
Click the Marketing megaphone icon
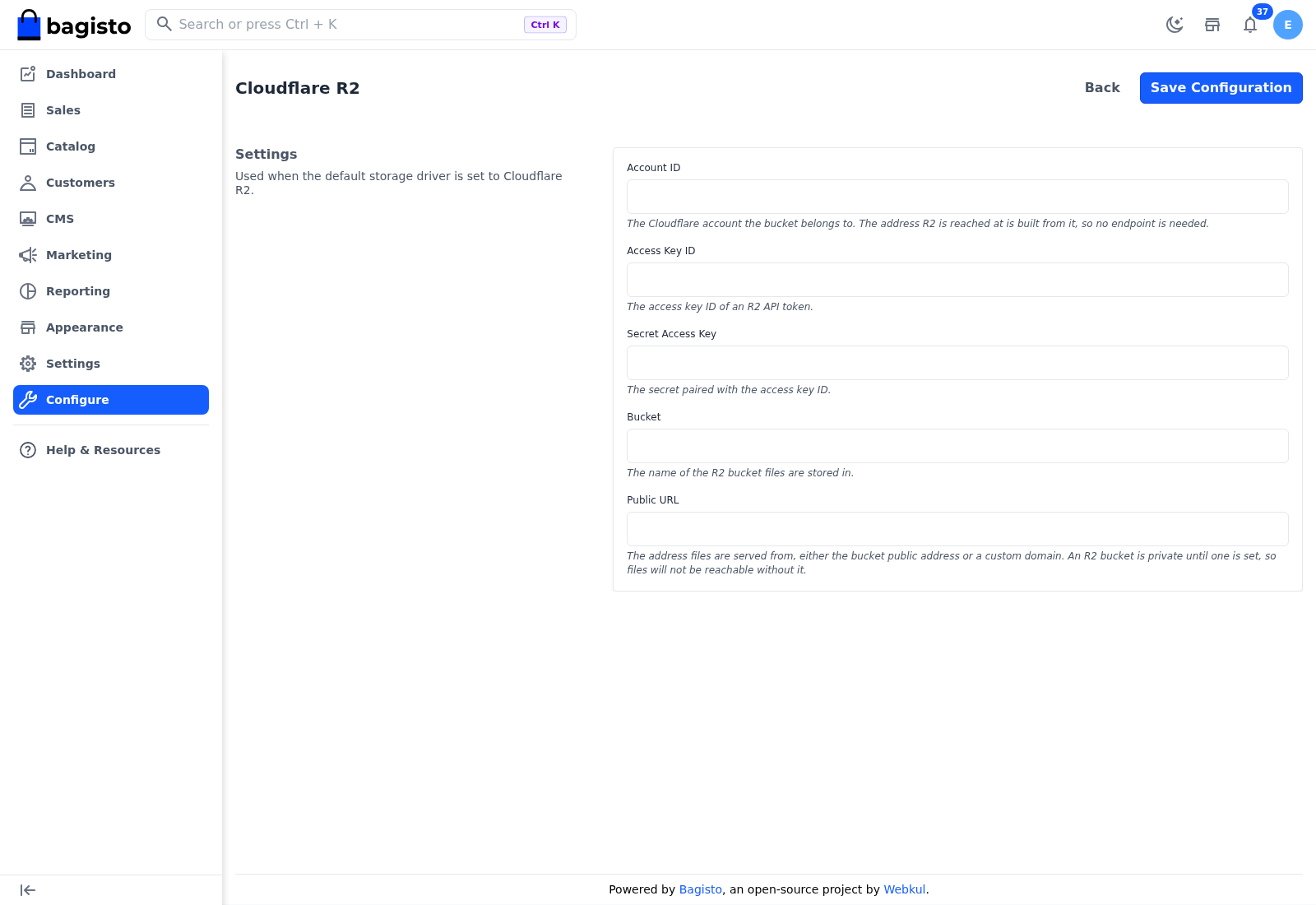28,255
